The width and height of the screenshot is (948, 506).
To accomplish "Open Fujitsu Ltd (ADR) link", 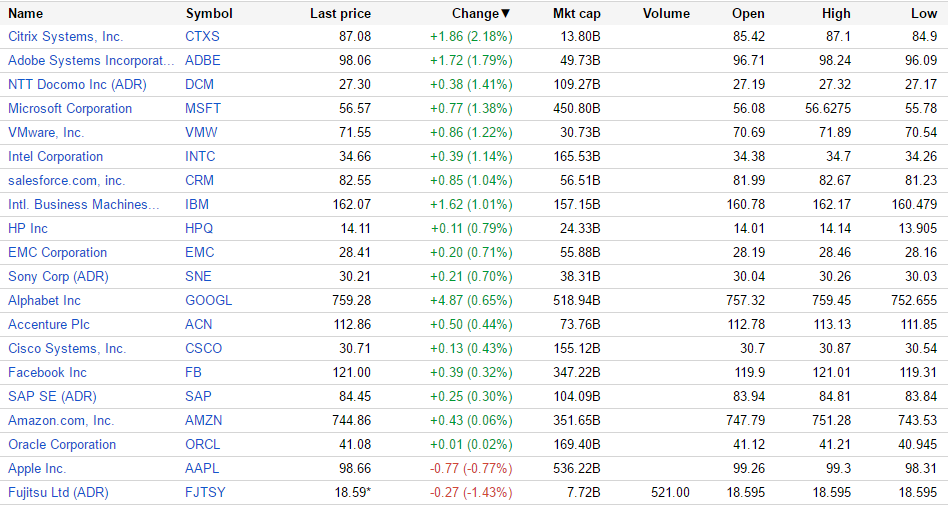I will (x=58, y=492).
